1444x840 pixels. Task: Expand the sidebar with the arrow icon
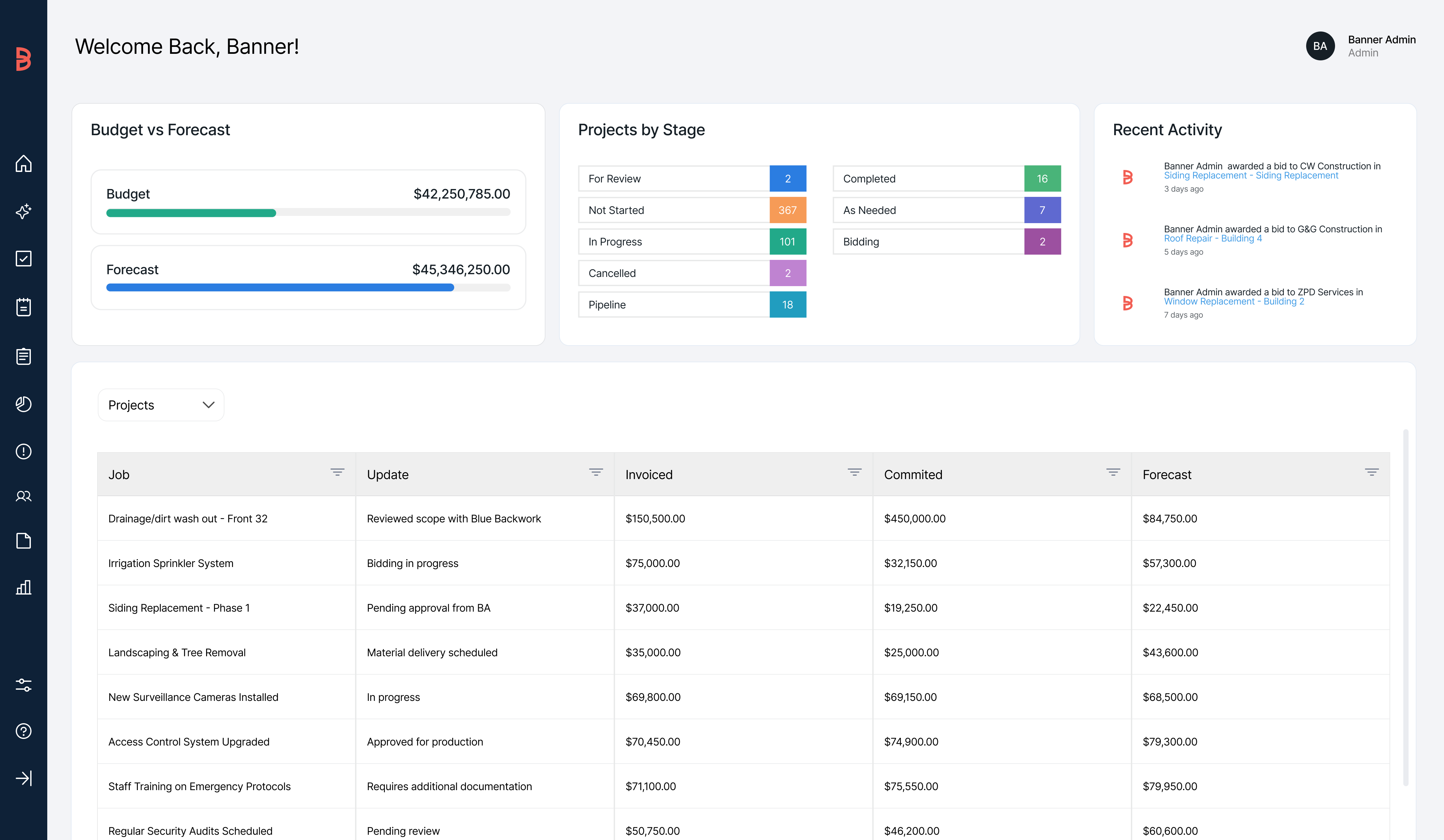click(24, 778)
